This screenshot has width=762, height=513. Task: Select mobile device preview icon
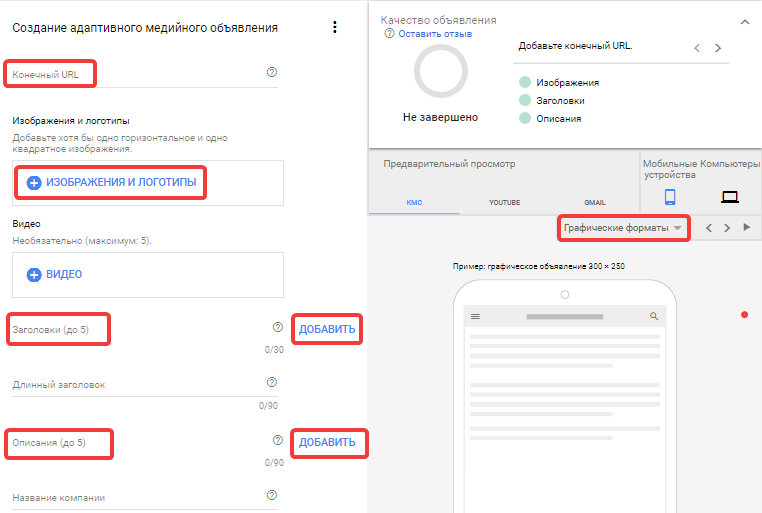pos(670,197)
